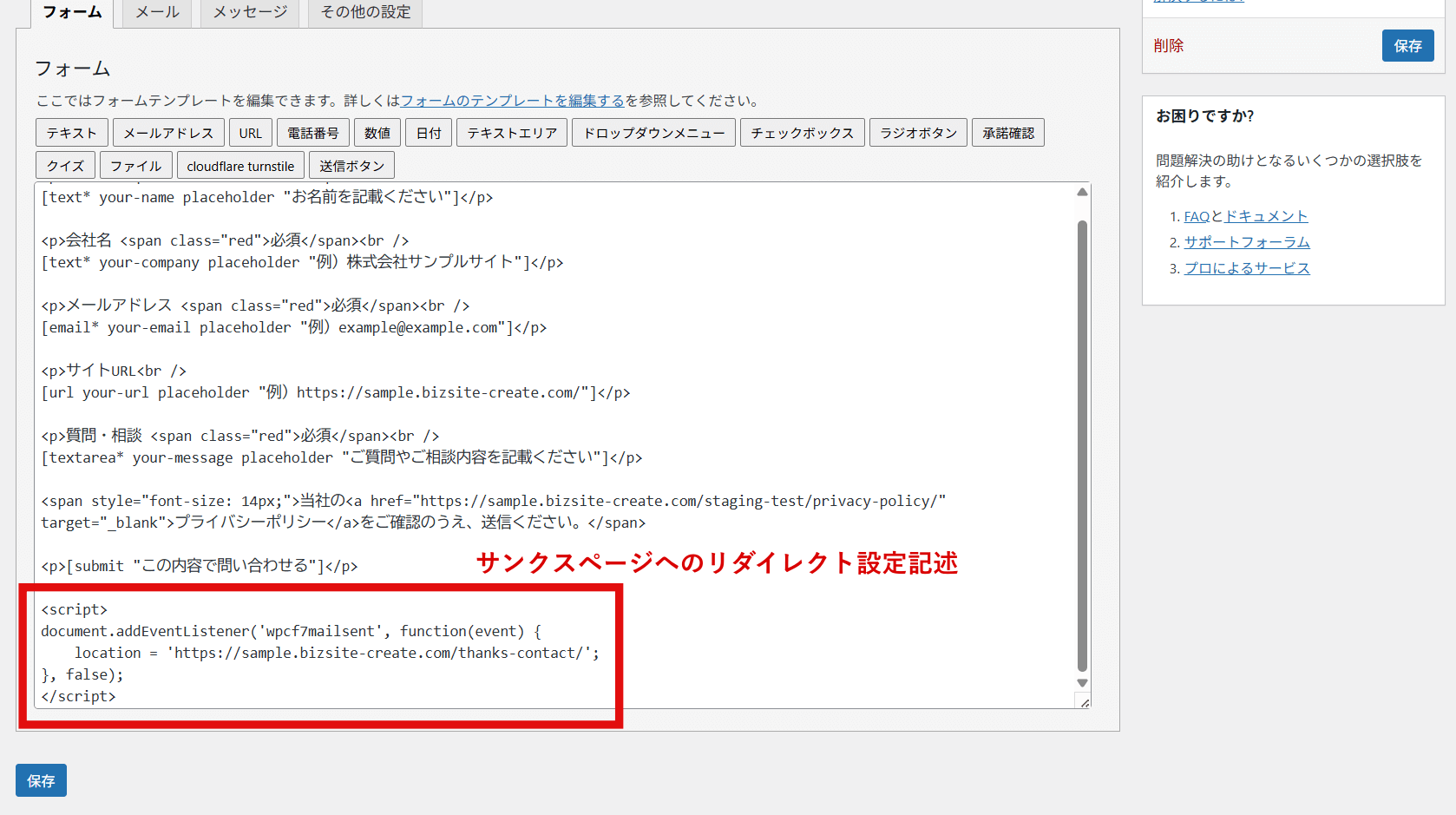Viewport: 1456px width, 815px height.
Task: Insert the cloudflare turnstile tag
Action: 240,166
